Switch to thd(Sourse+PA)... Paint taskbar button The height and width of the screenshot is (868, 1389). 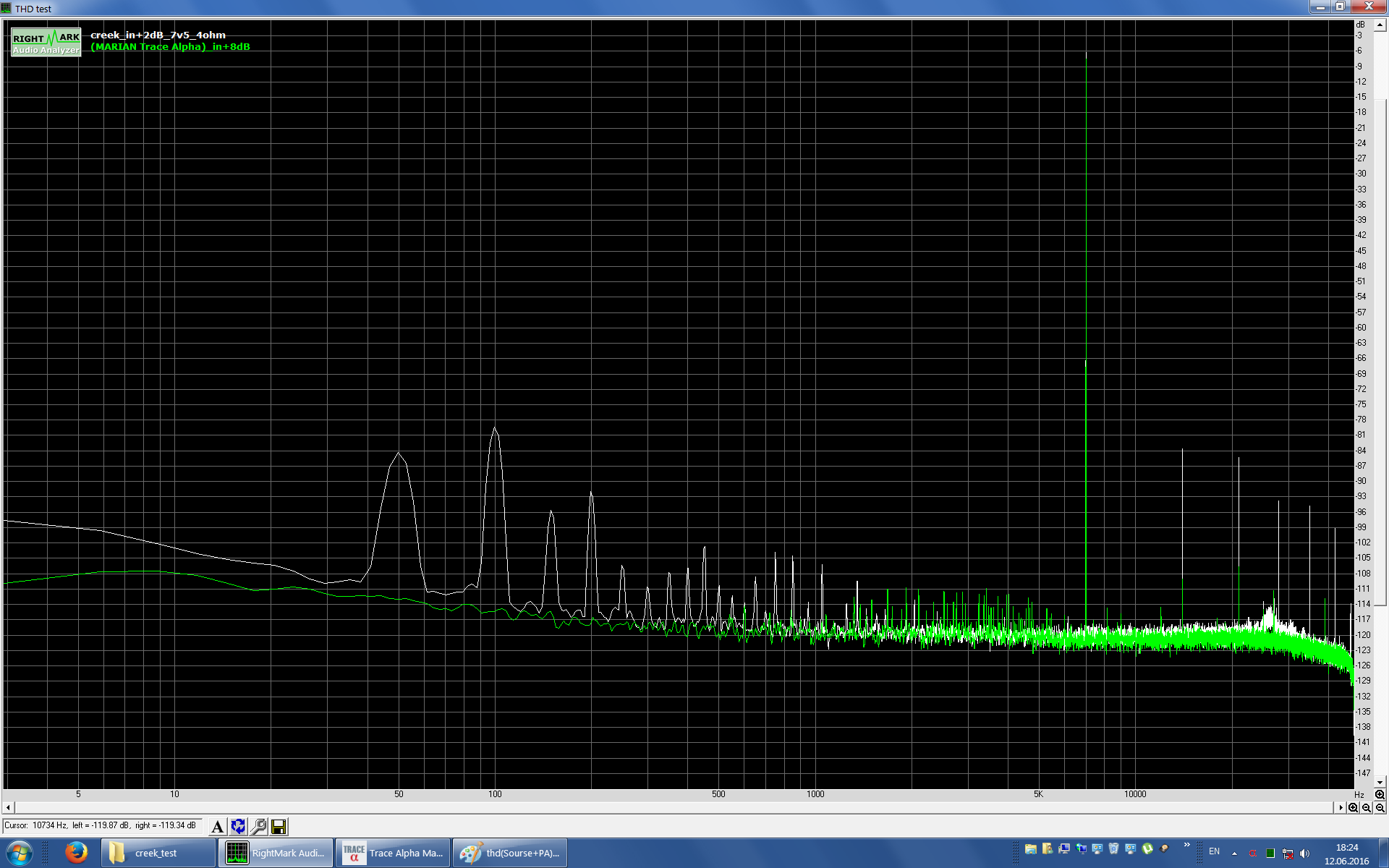pyautogui.click(x=510, y=853)
